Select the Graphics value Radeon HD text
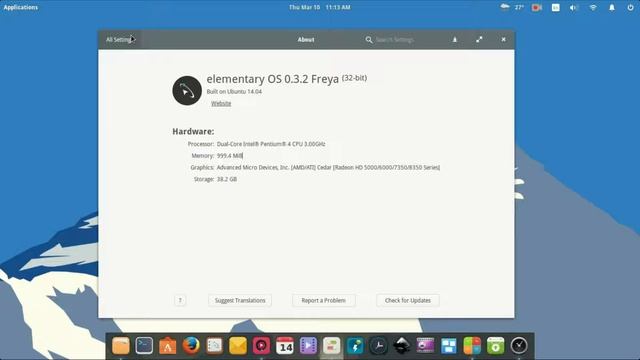The width and height of the screenshot is (640, 360). [x=328, y=167]
